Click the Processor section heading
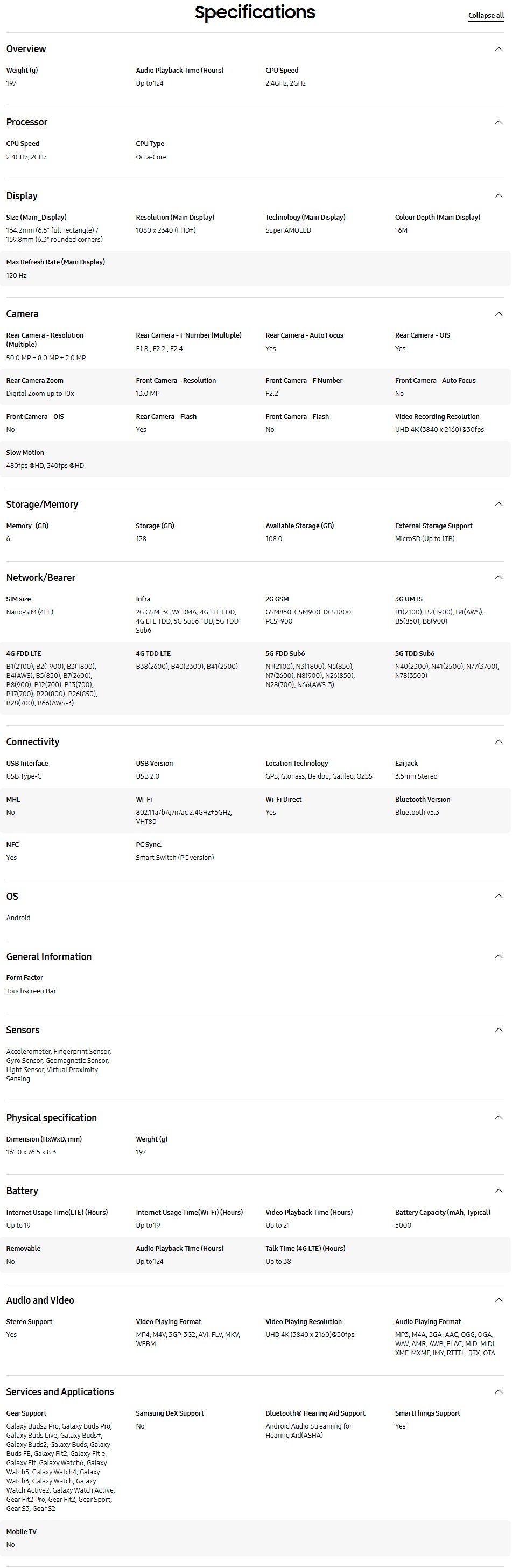Image resolution: width=512 pixels, height=1568 pixels. 27,122
